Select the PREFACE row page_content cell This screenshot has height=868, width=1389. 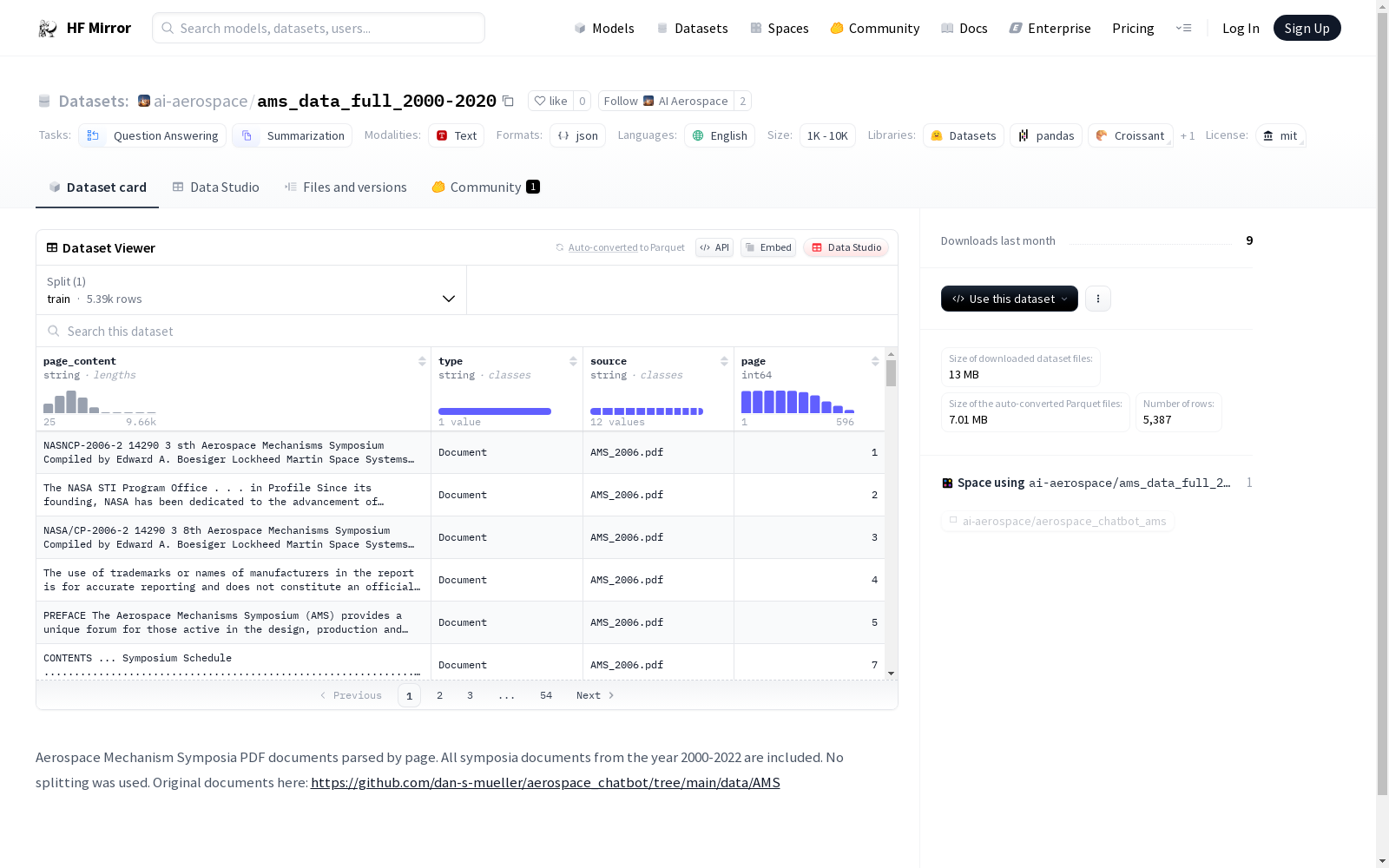click(x=234, y=622)
